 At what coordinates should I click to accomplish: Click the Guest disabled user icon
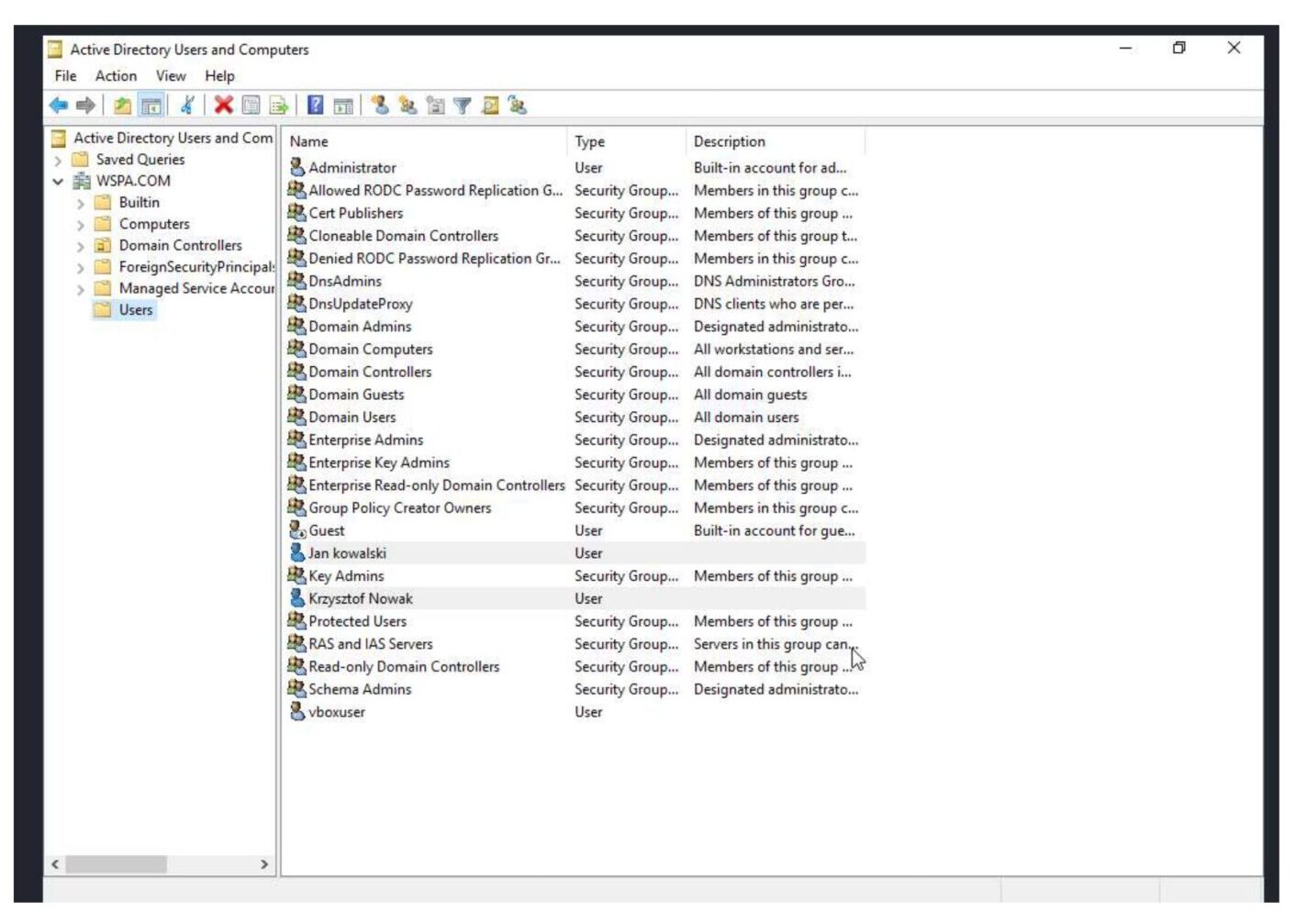pyautogui.click(x=296, y=530)
